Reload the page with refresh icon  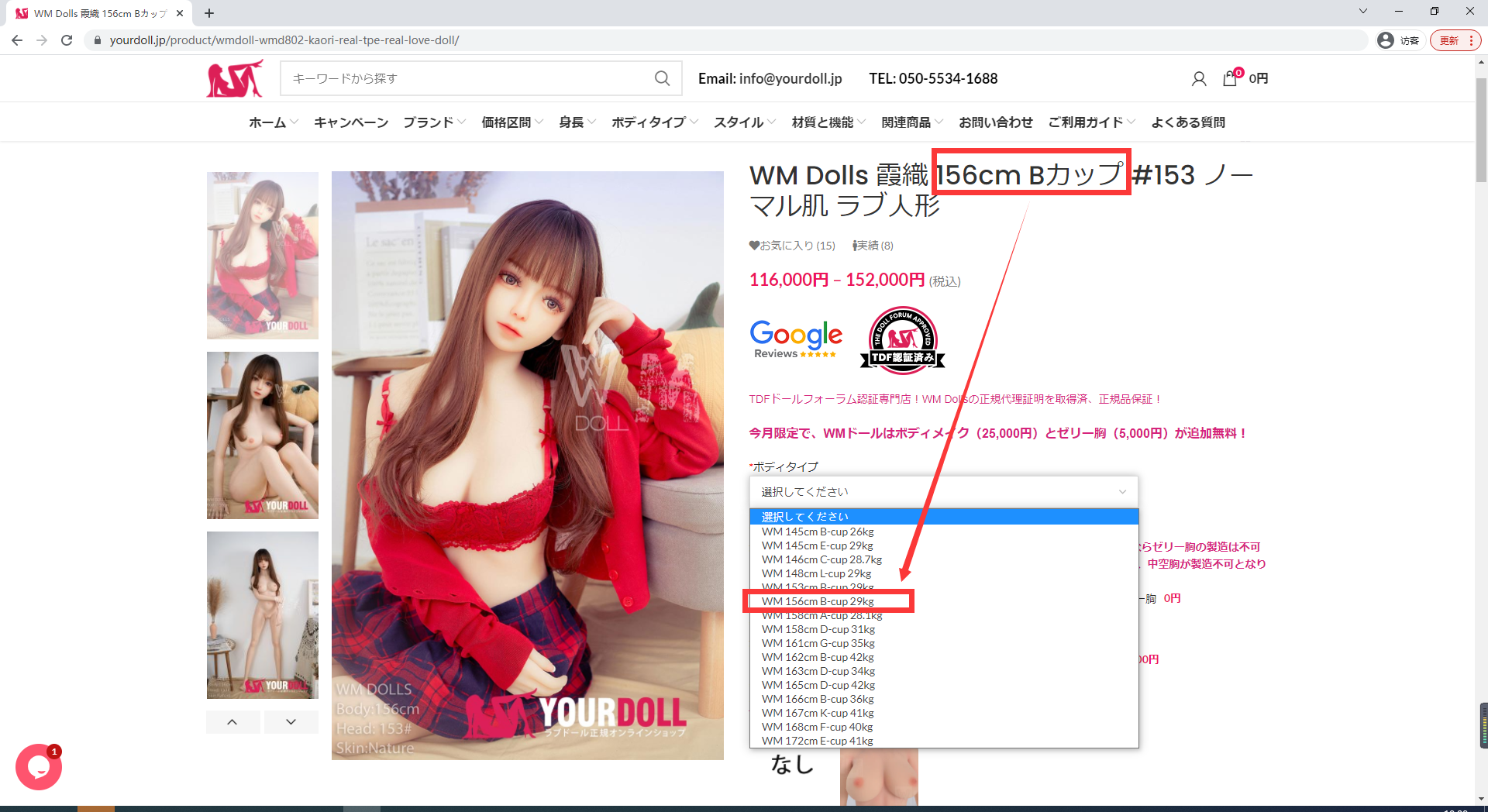pyautogui.click(x=67, y=40)
